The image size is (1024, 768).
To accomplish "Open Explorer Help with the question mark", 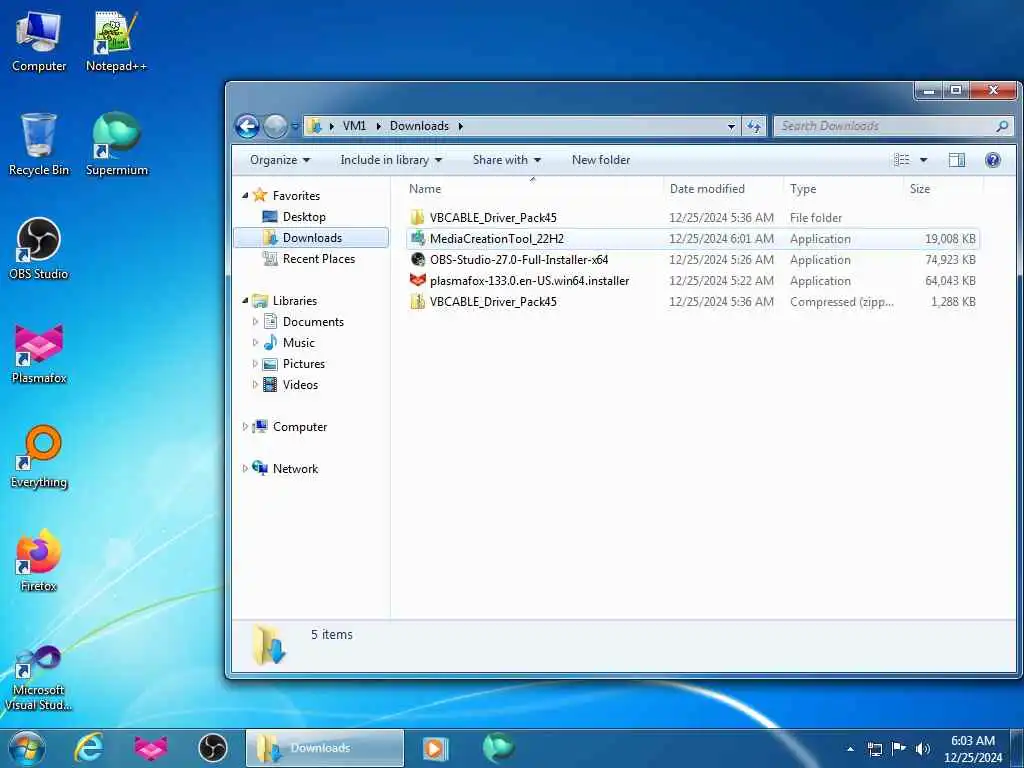I will pos(993,160).
